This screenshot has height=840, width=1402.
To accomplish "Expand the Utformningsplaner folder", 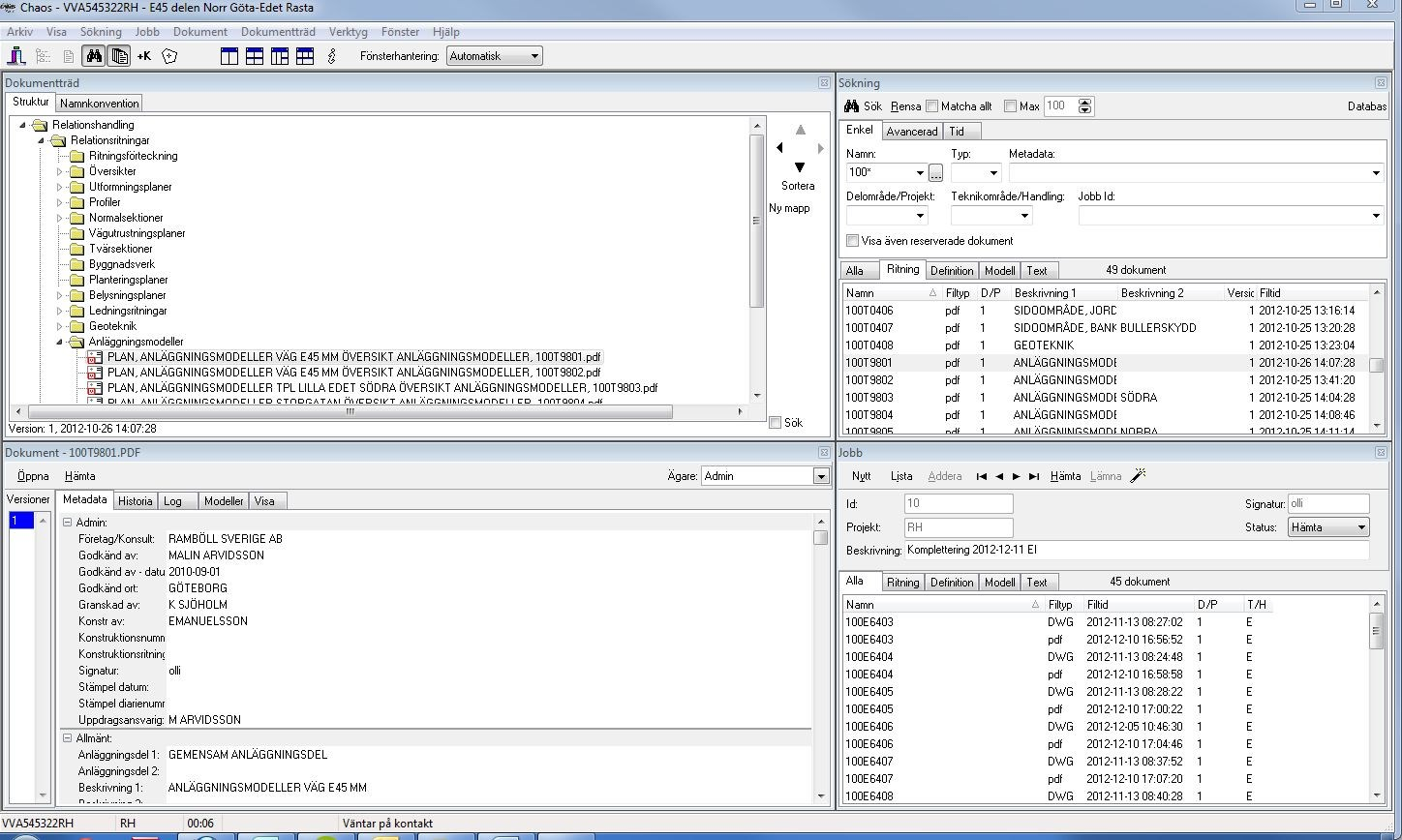I will click(59, 187).
